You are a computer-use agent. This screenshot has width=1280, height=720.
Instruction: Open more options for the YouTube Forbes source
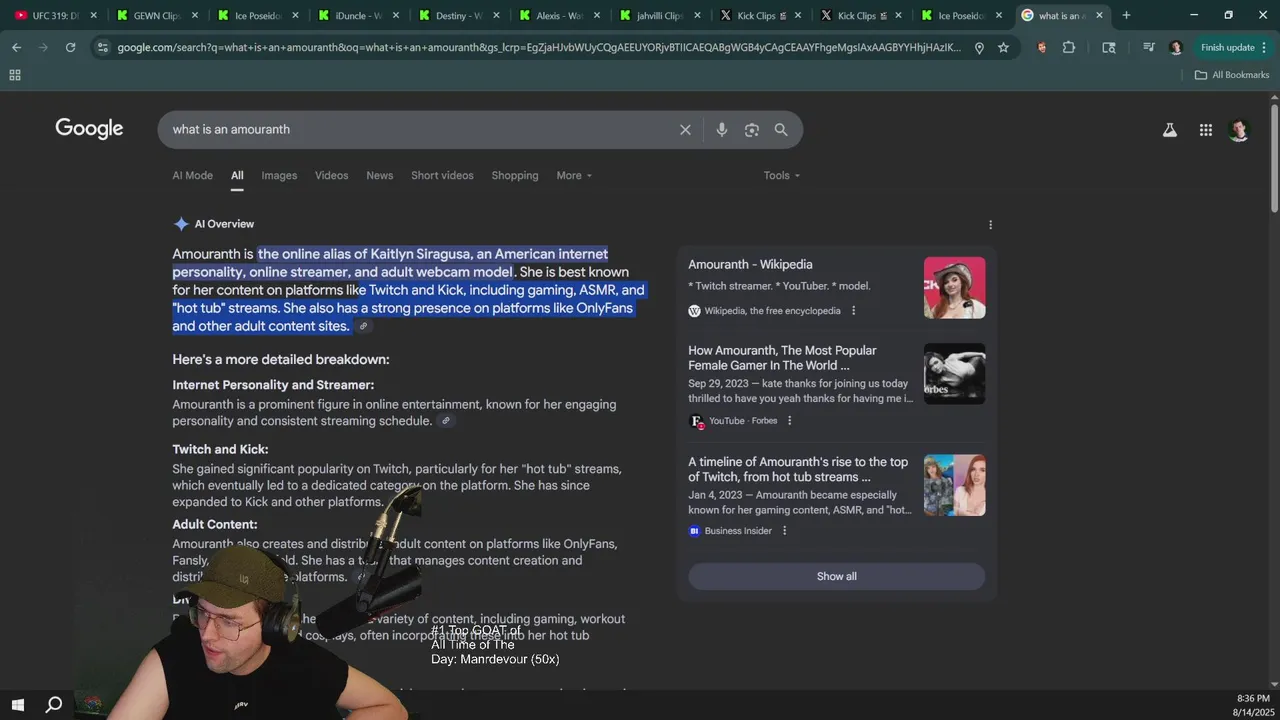tap(789, 421)
